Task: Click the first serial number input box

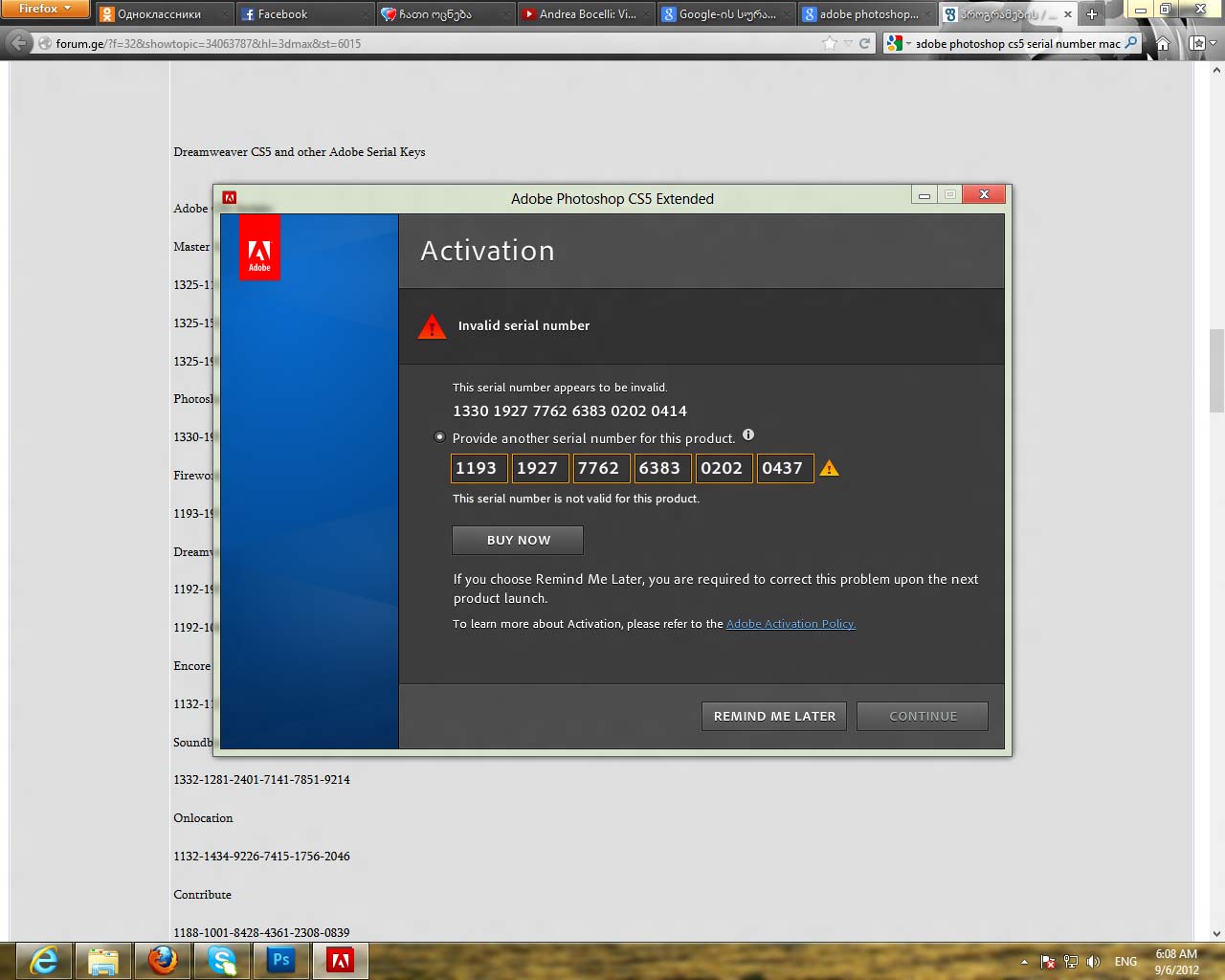Action: 479,468
